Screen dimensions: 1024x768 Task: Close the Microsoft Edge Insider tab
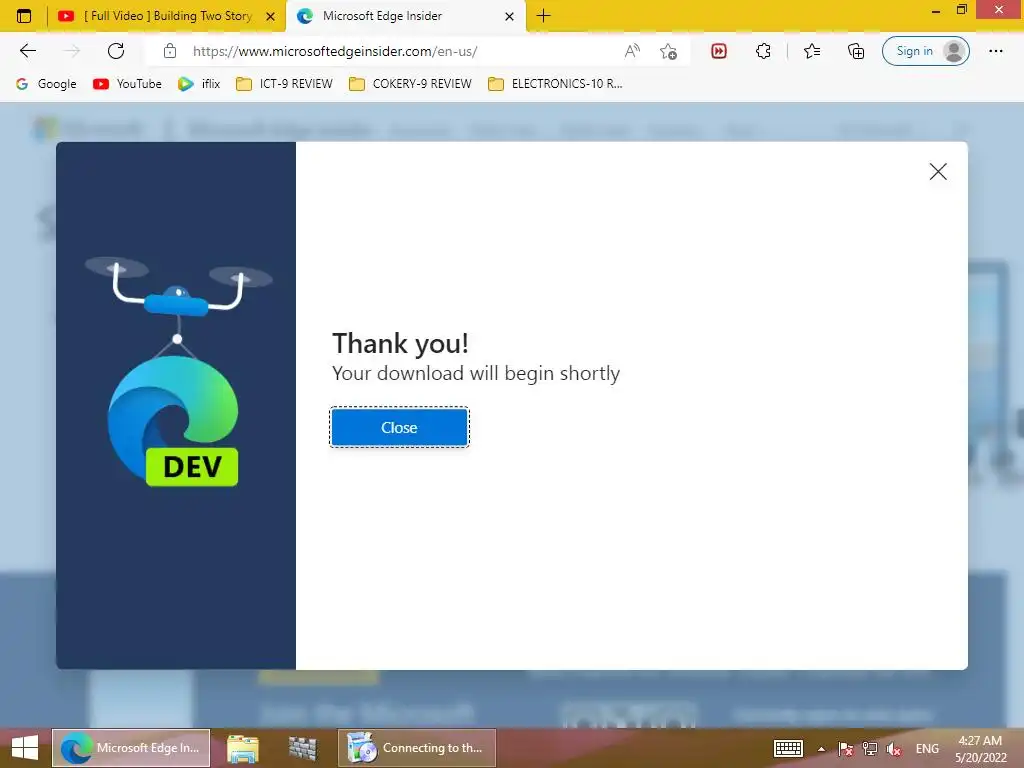click(509, 16)
